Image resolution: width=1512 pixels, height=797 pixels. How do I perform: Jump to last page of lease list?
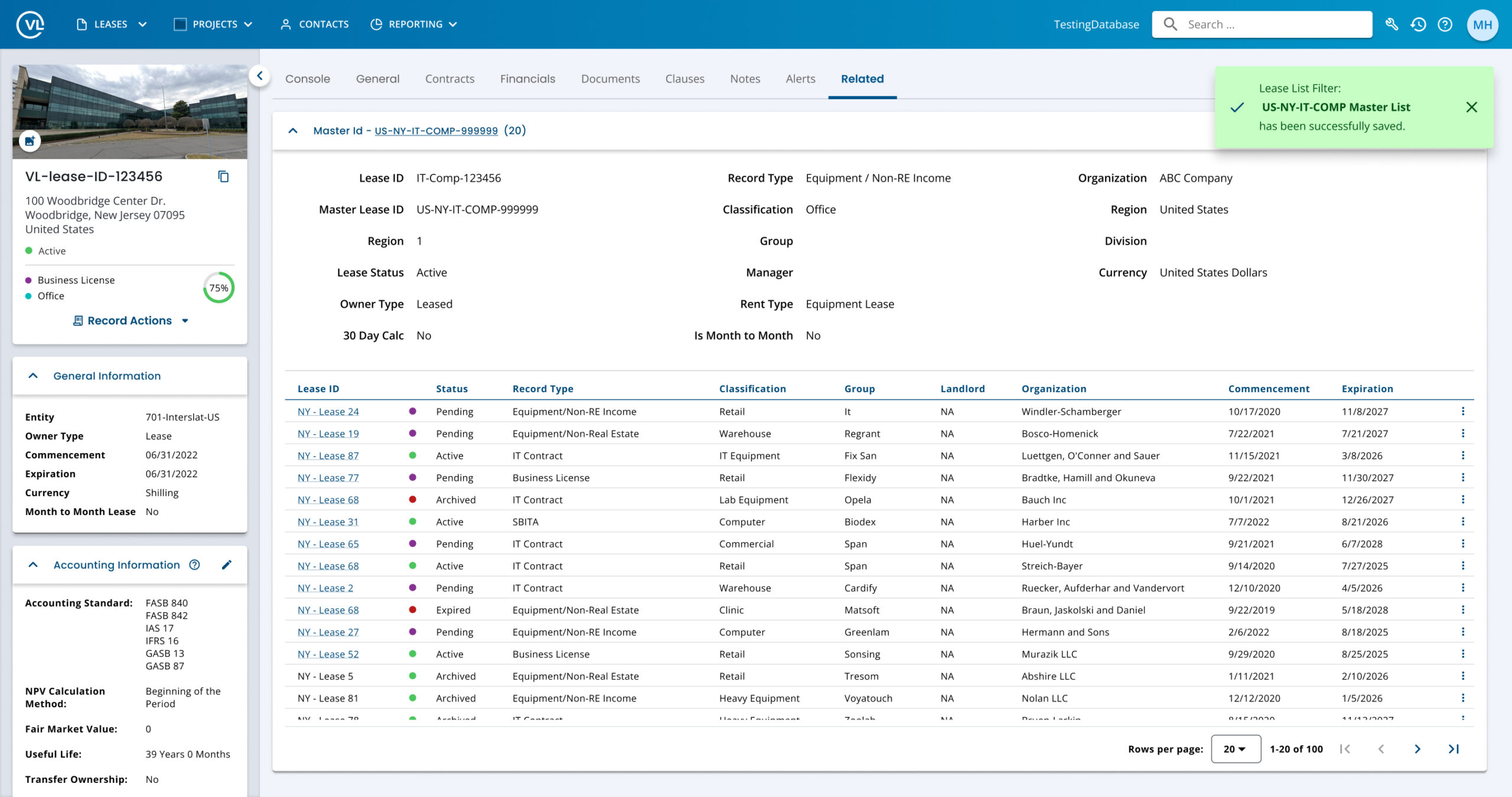(1453, 749)
